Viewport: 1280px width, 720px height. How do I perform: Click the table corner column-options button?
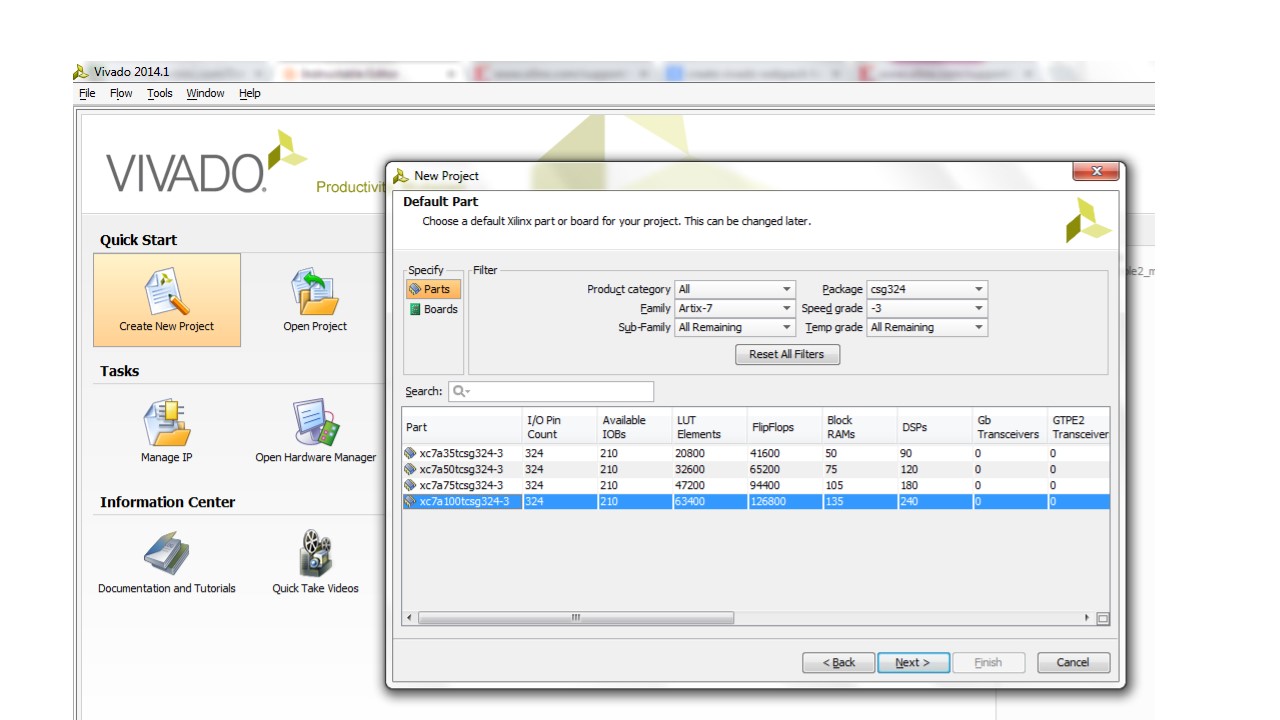click(1103, 618)
